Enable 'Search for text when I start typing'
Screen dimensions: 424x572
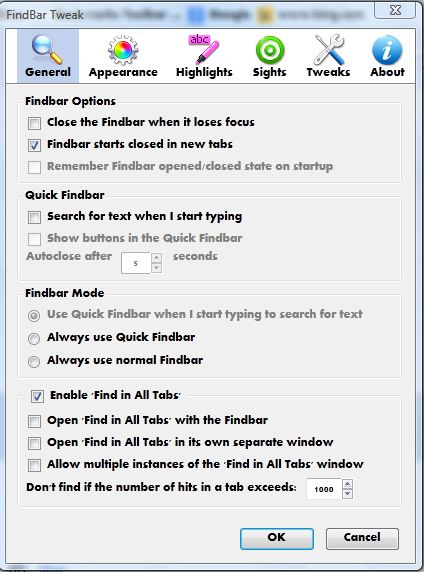pyautogui.click(x=34, y=217)
